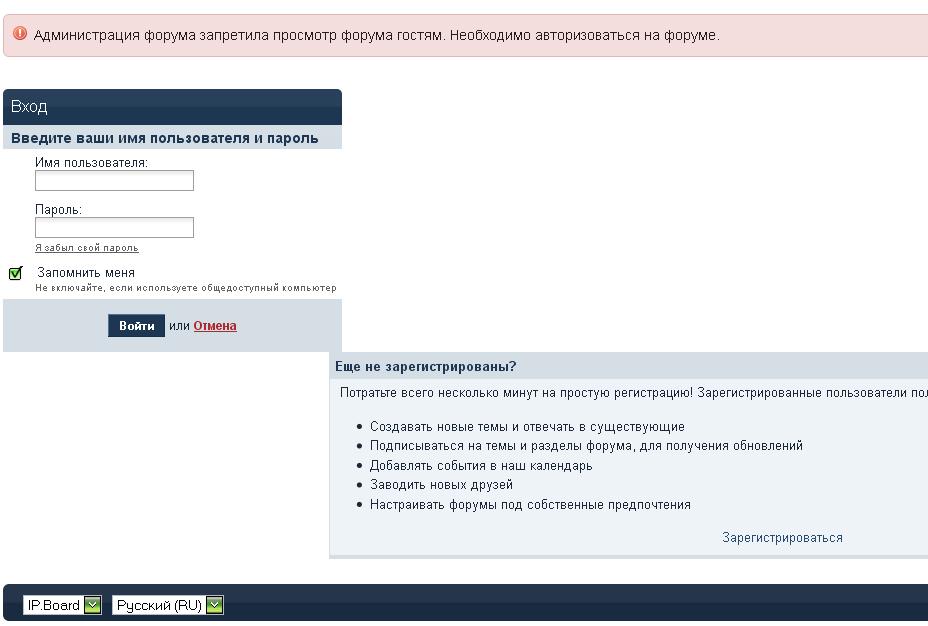Click the "Пароль:" field label
Viewport: 928px width, 626px height.
point(59,210)
